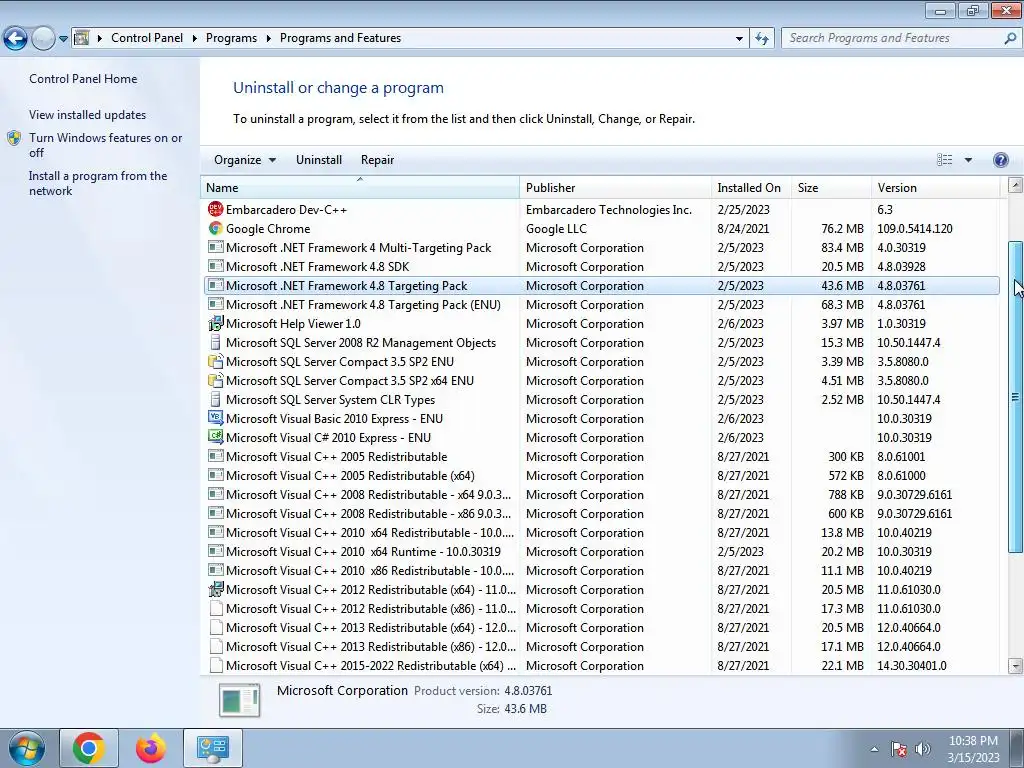Click the Show desktop strip on taskbar

(1017, 748)
